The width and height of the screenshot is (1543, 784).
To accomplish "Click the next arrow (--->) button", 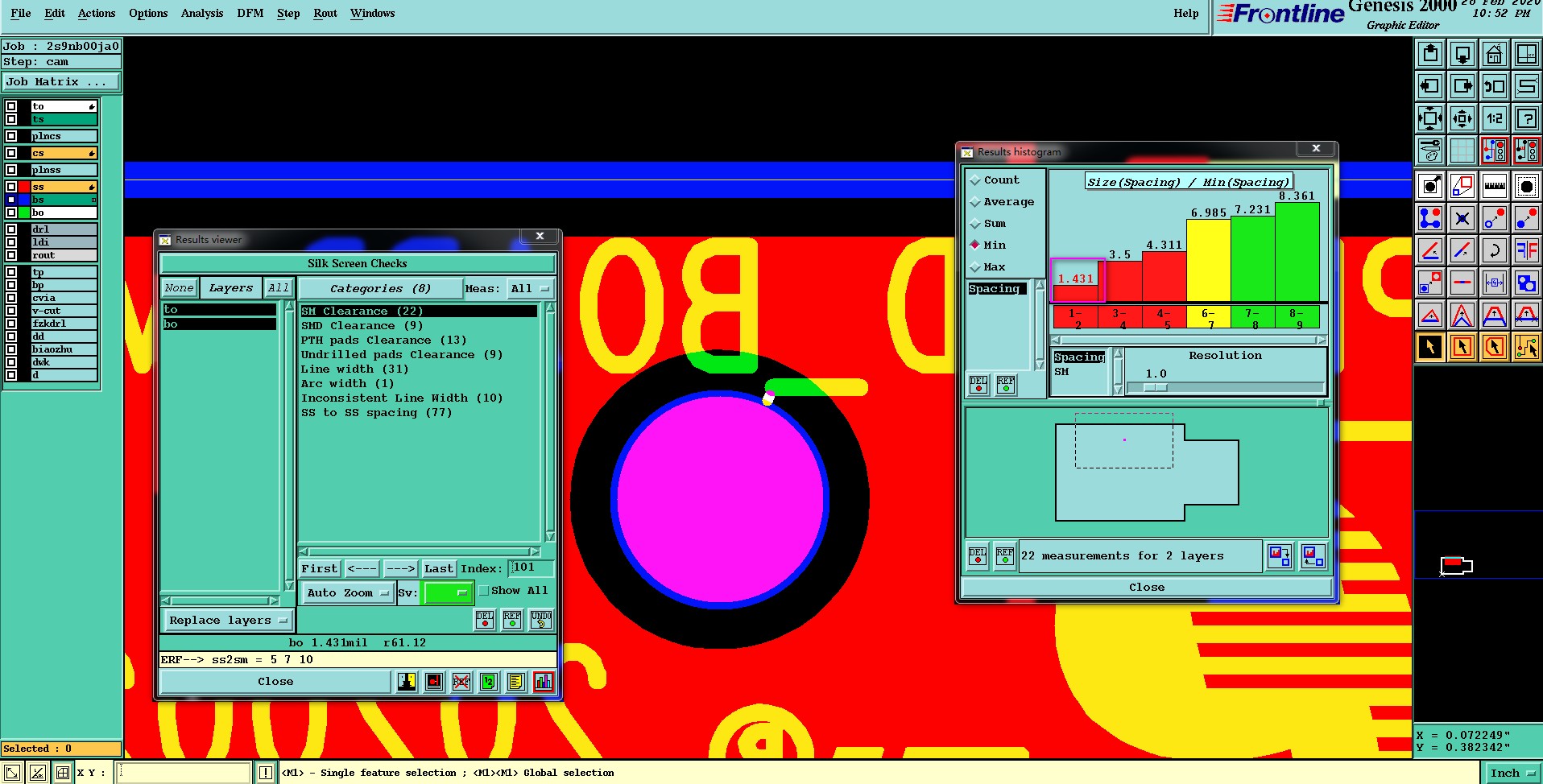I will click(401, 568).
